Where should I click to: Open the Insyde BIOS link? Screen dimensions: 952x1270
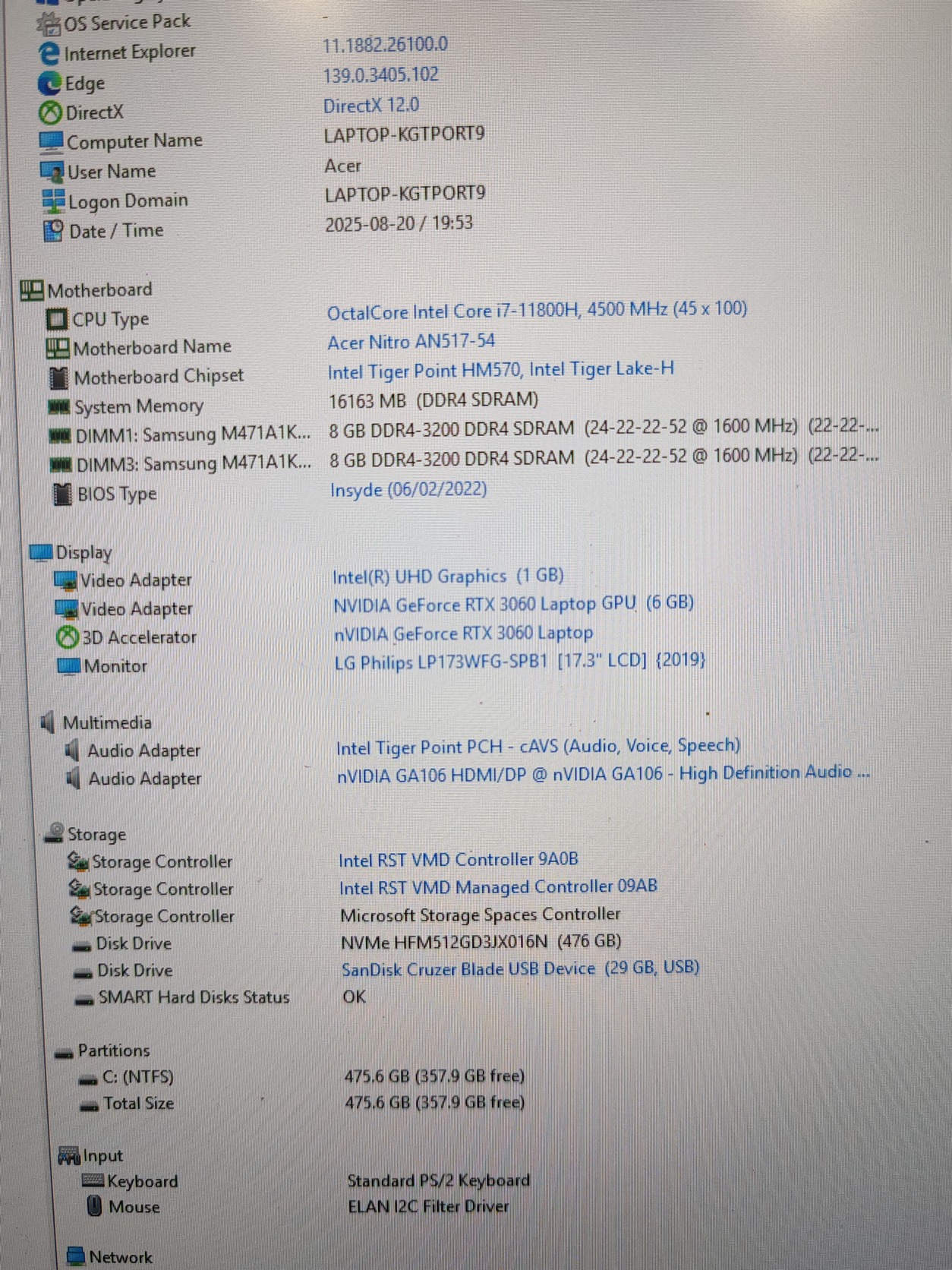tap(408, 489)
